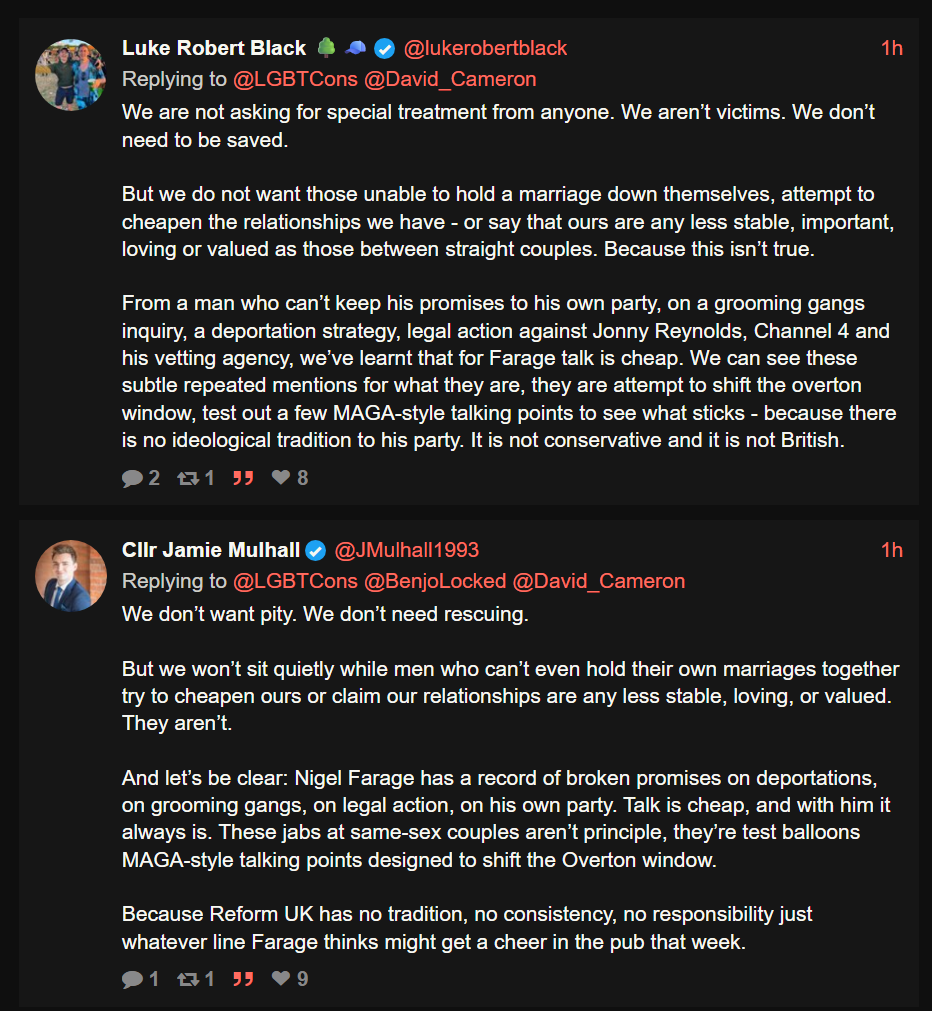Like Luke Robert Black's post
The width and height of the screenshot is (932, 1011).
pyautogui.click(x=281, y=478)
